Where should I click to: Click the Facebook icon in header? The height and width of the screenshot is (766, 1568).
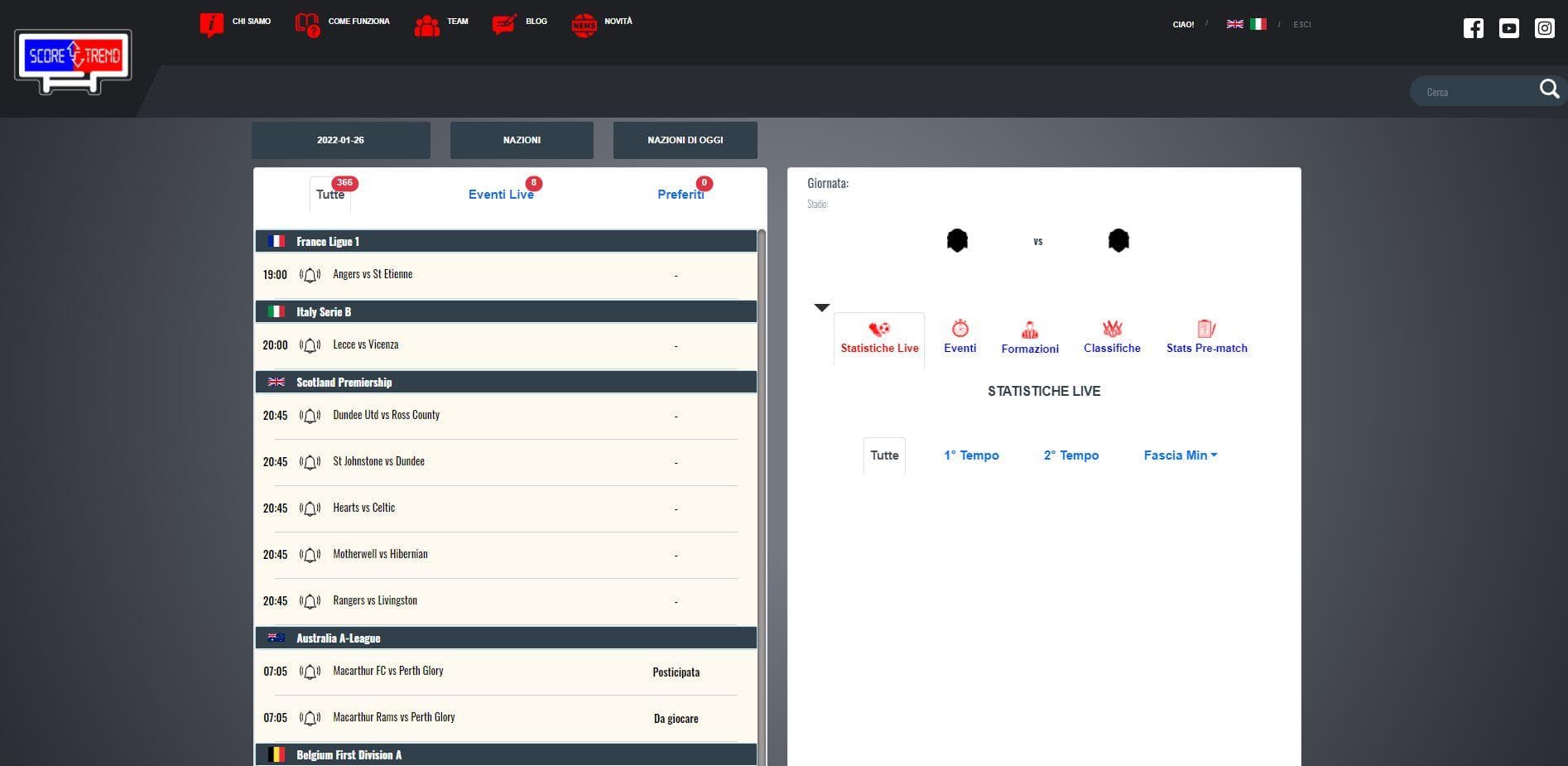click(1473, 28)
